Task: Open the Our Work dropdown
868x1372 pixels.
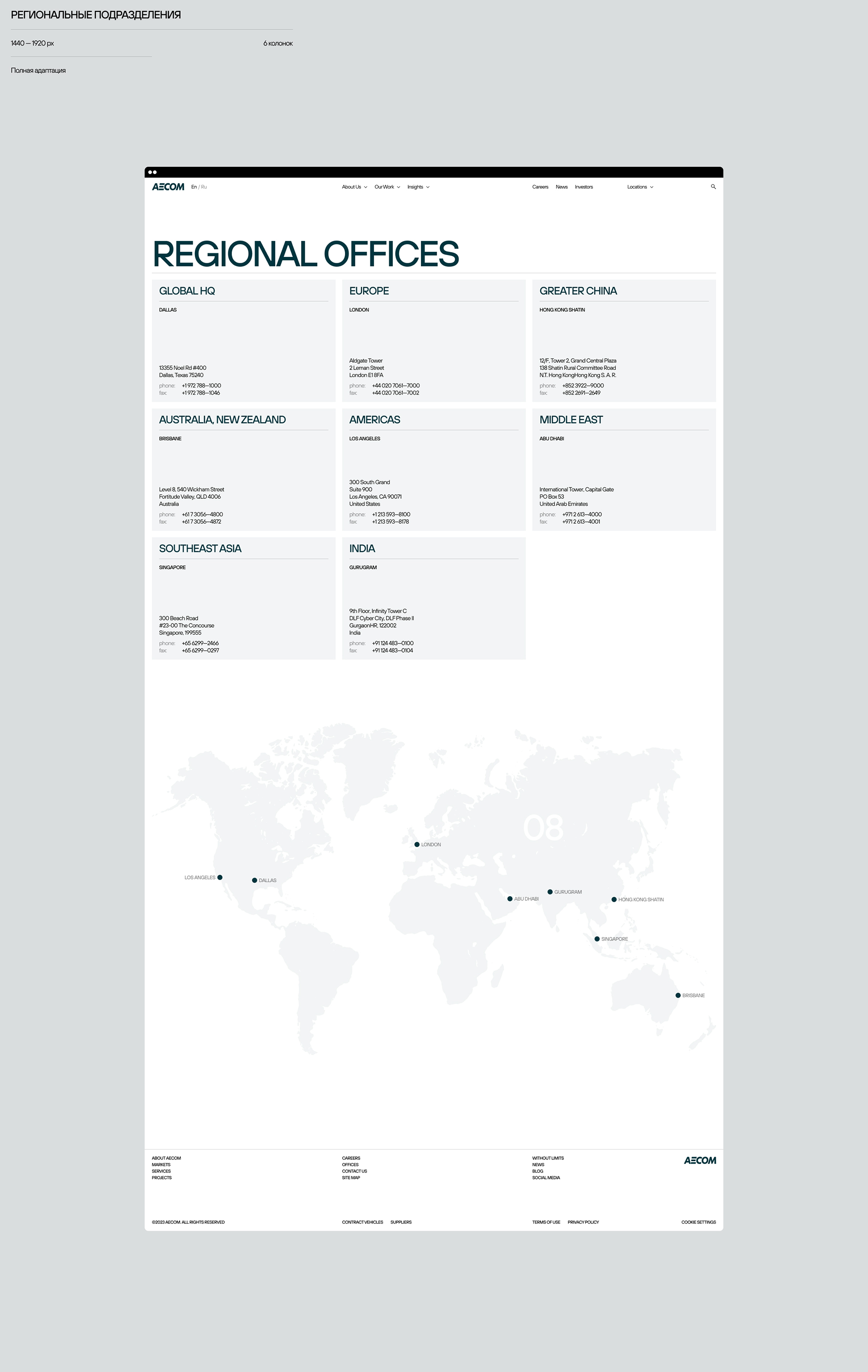Action: click(387, 187)
